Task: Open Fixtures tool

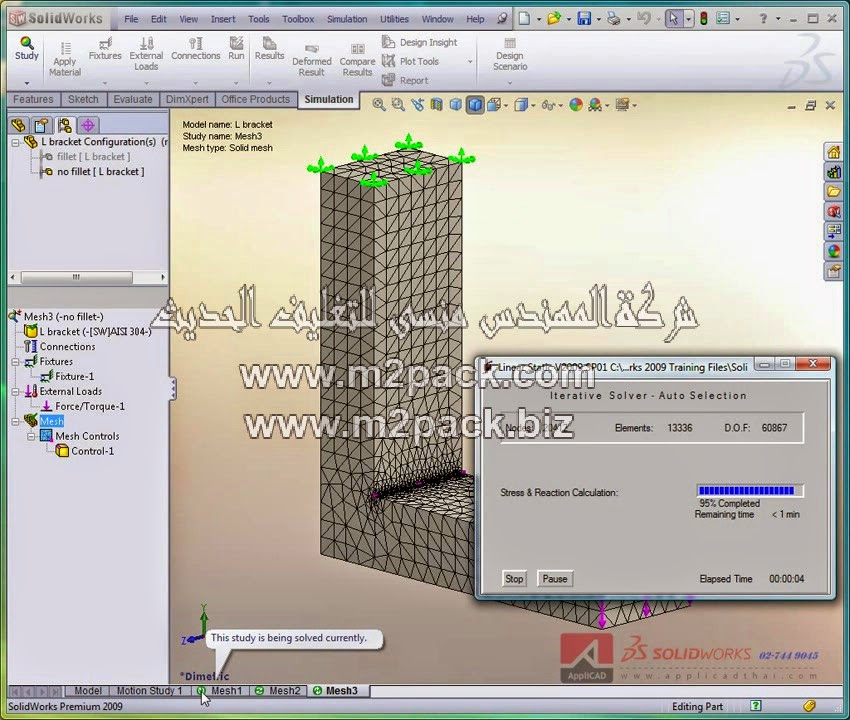Action: click(105, 48)
